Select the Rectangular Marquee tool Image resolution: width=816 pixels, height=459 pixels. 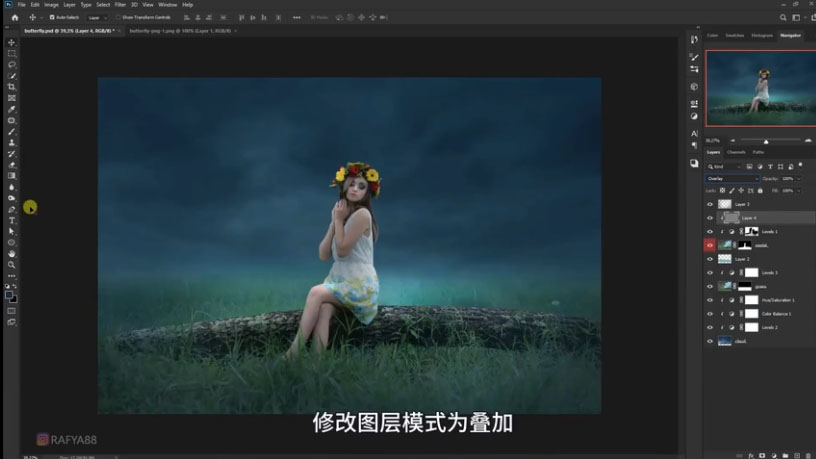pos(11,54)
